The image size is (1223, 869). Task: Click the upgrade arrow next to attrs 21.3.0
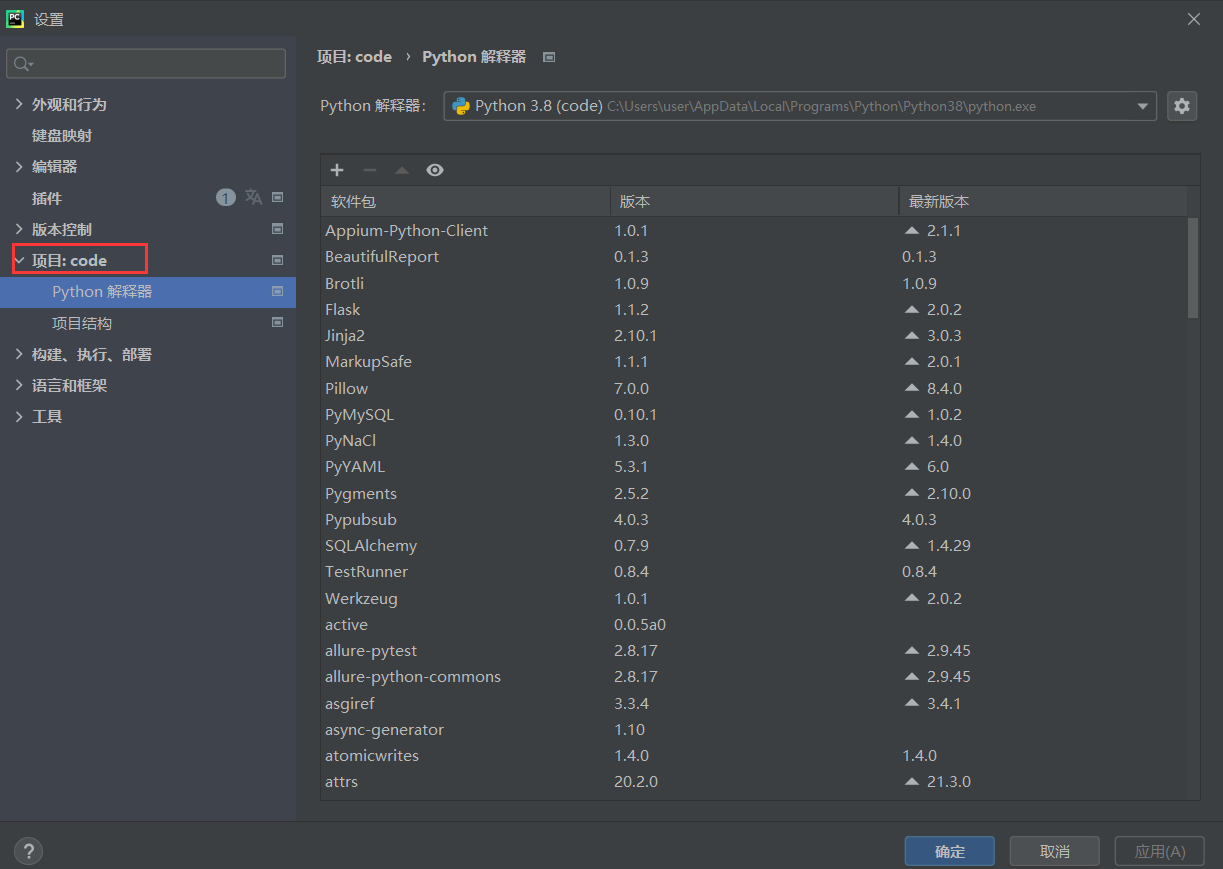pyautogui.click(x=911, y=781)
